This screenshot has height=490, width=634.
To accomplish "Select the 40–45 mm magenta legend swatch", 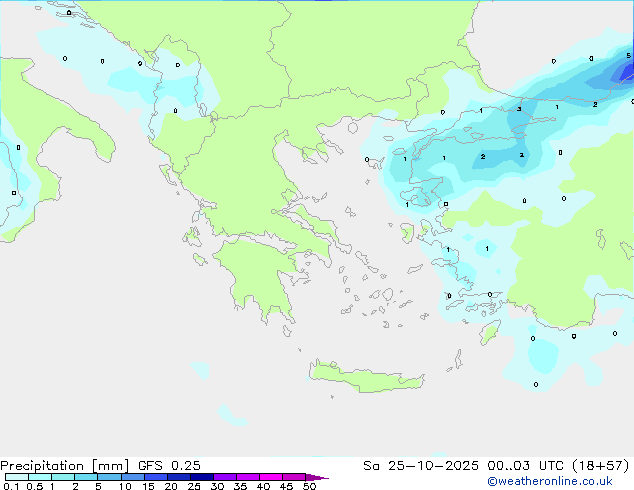I will 271,477.
